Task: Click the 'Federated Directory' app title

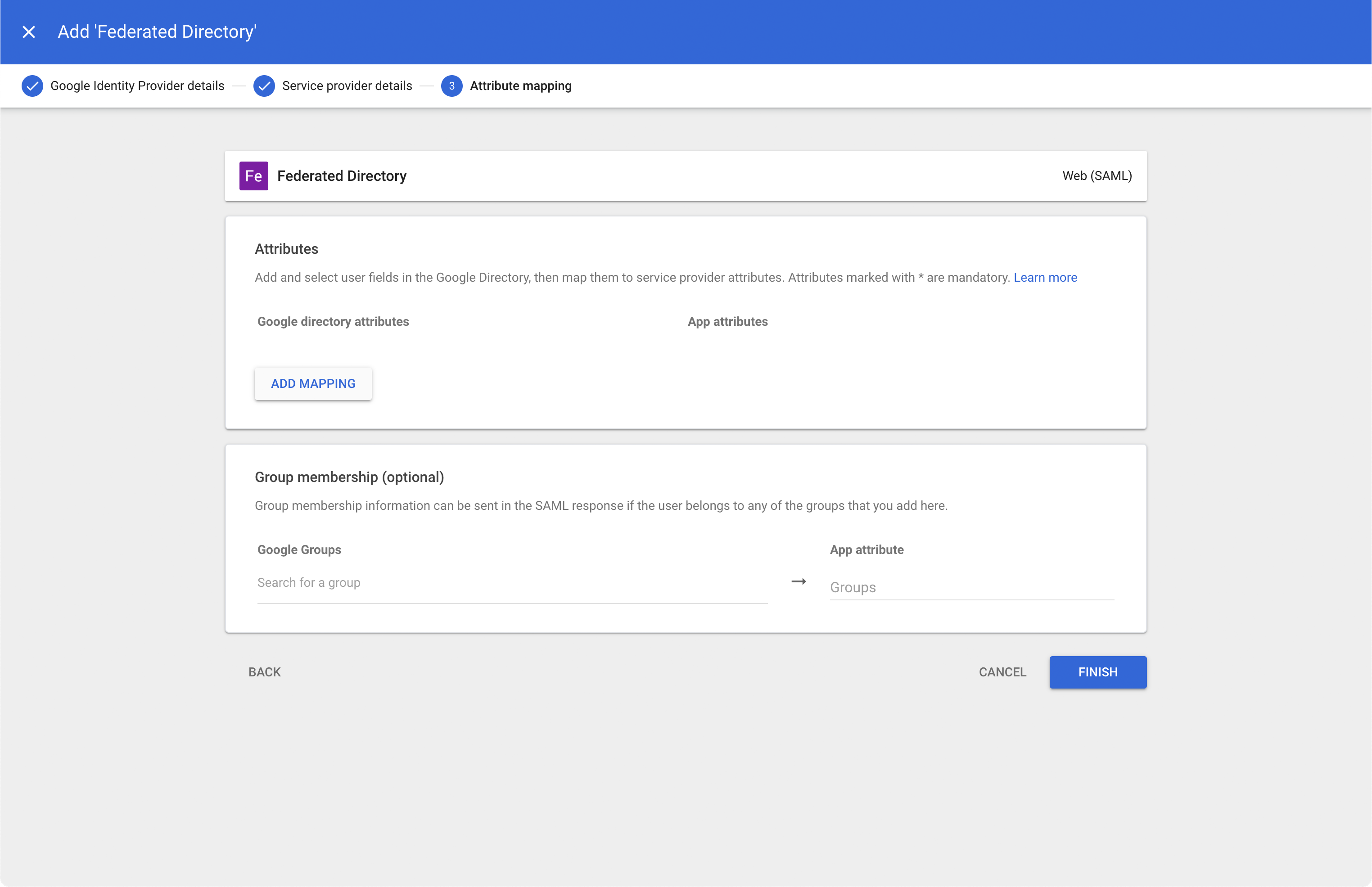Action: (342, 176)
